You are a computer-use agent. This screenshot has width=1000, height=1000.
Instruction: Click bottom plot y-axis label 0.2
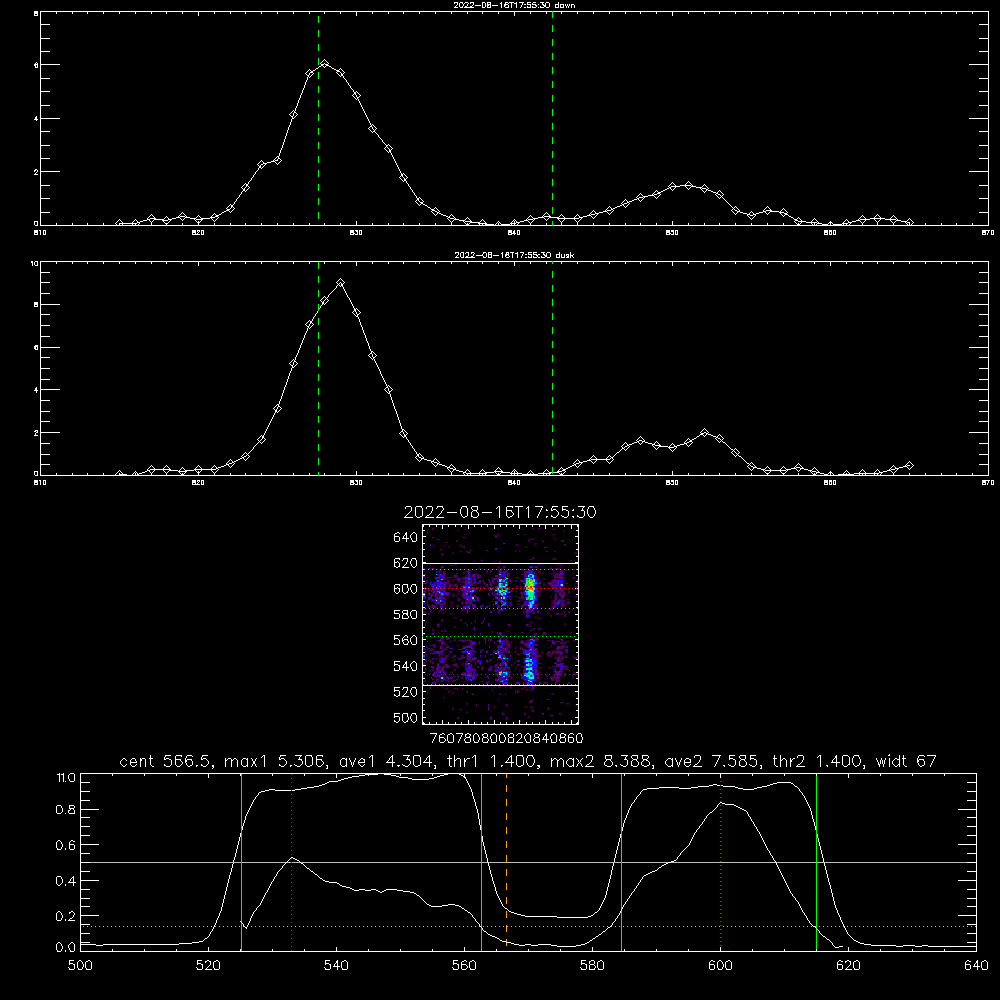pos(66,916)
